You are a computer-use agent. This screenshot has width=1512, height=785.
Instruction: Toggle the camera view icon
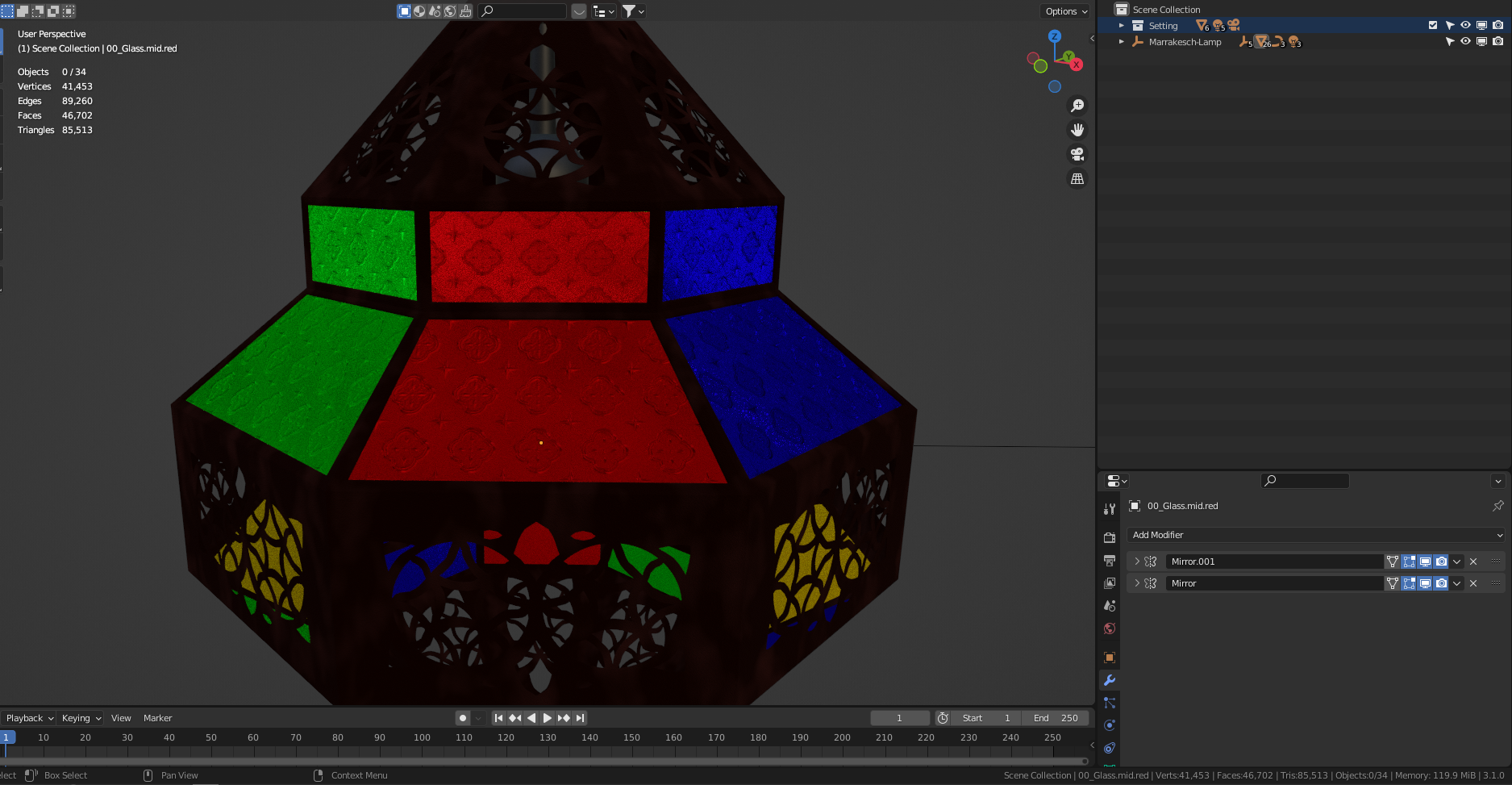pyautogui.click(x=1077, y=154)
